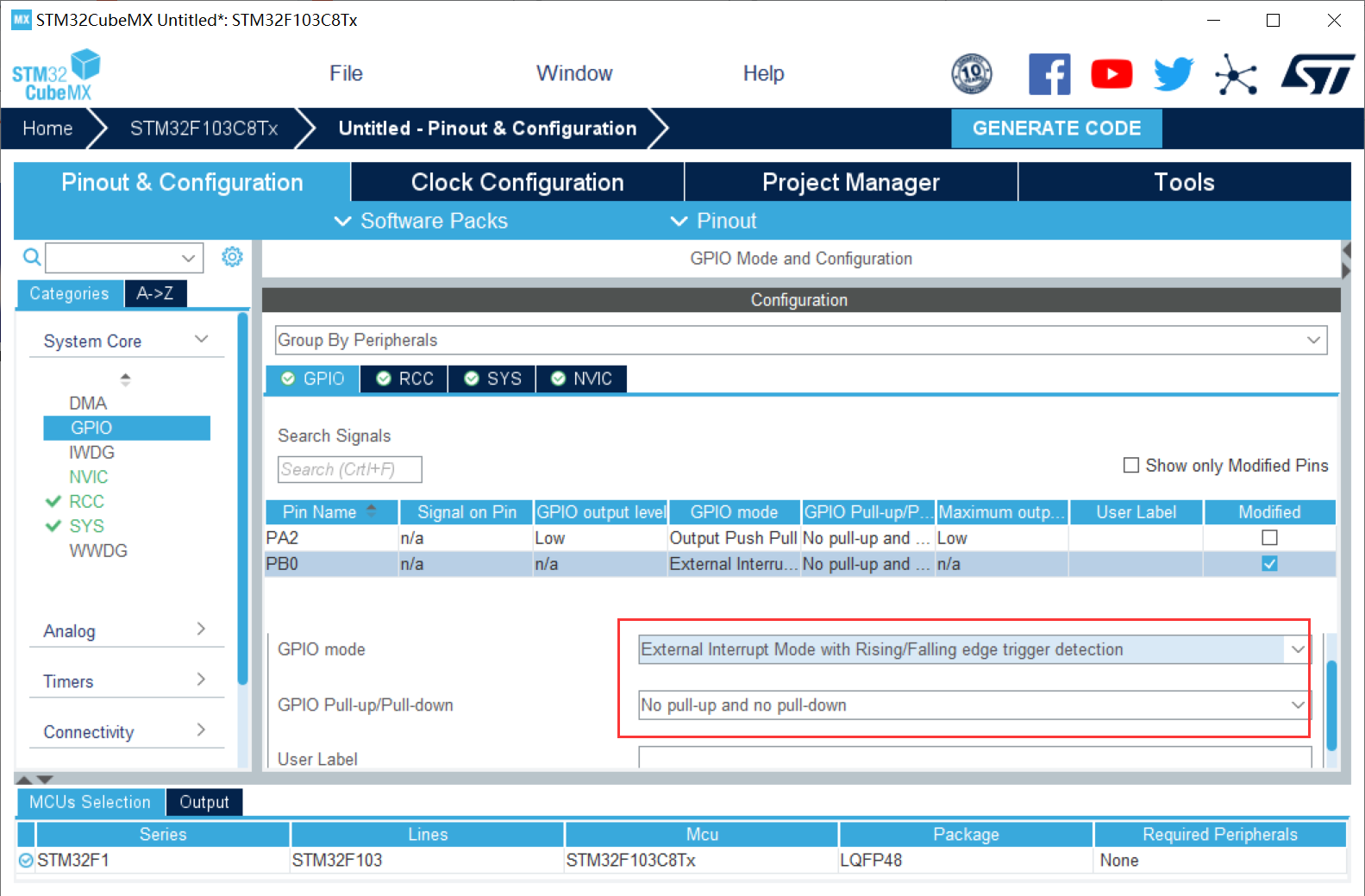Click the search magnifier icon
The image size is (1365, 896).
click(x=32, y=257)
